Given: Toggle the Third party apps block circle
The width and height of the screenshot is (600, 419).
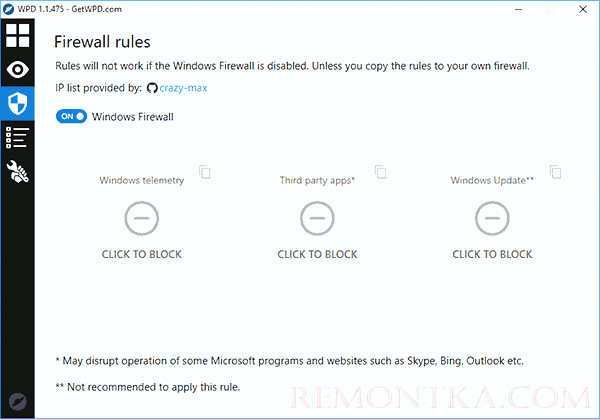Looking at the screenshot, I should [317, 216].
